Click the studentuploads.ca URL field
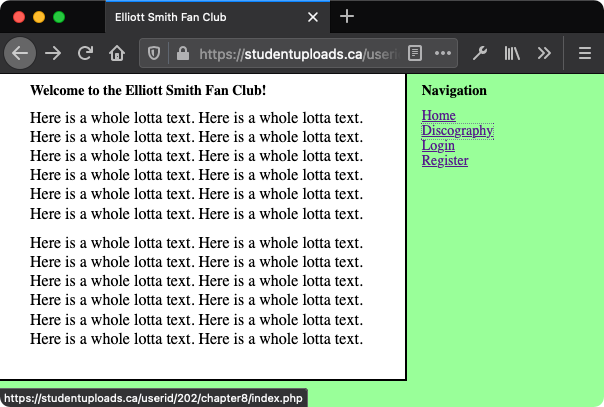Screen dimensions: 604x407 [x=299, y=54]
